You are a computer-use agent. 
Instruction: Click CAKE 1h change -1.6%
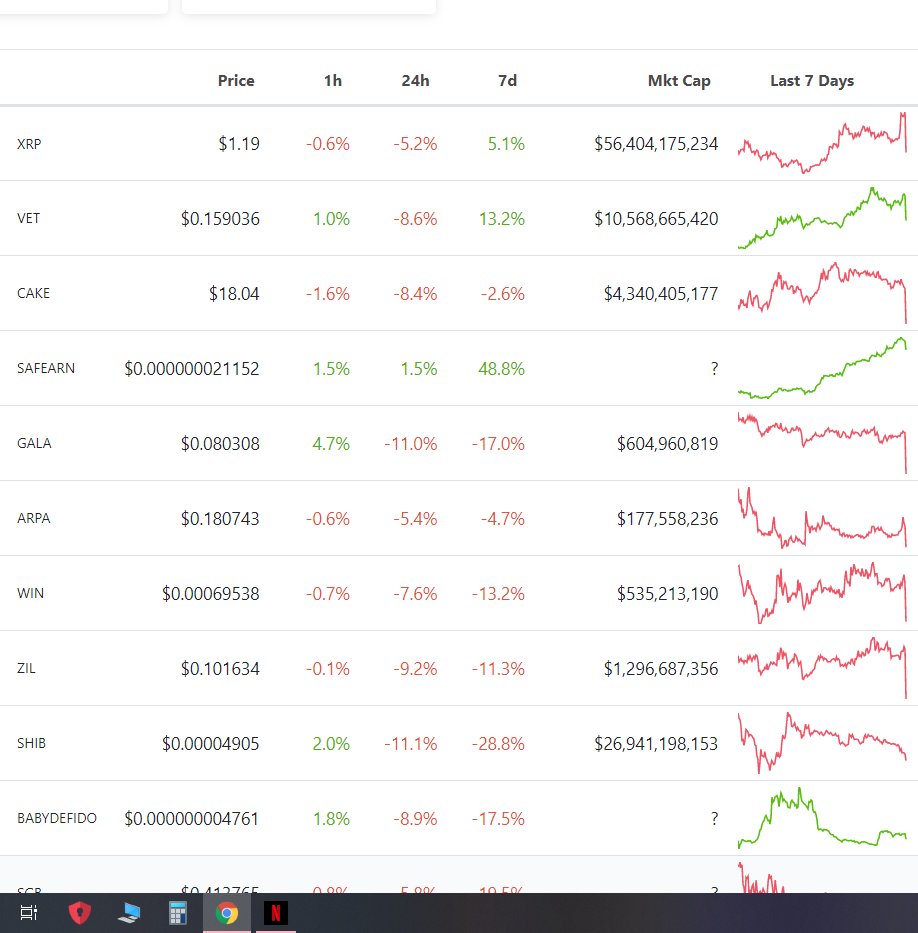[328, 294]
